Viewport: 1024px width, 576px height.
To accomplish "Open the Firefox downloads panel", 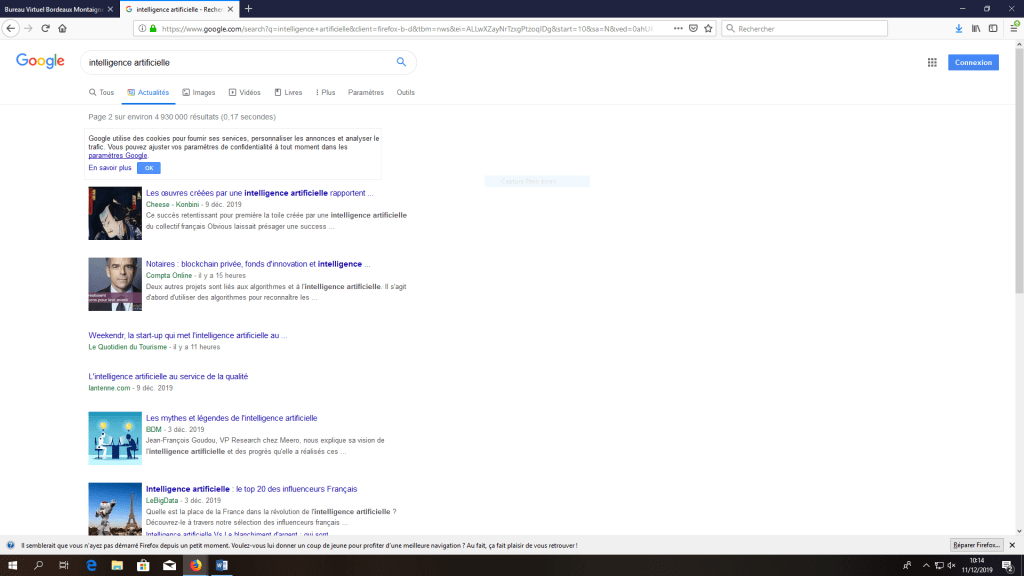I will (x=959, y=28).
